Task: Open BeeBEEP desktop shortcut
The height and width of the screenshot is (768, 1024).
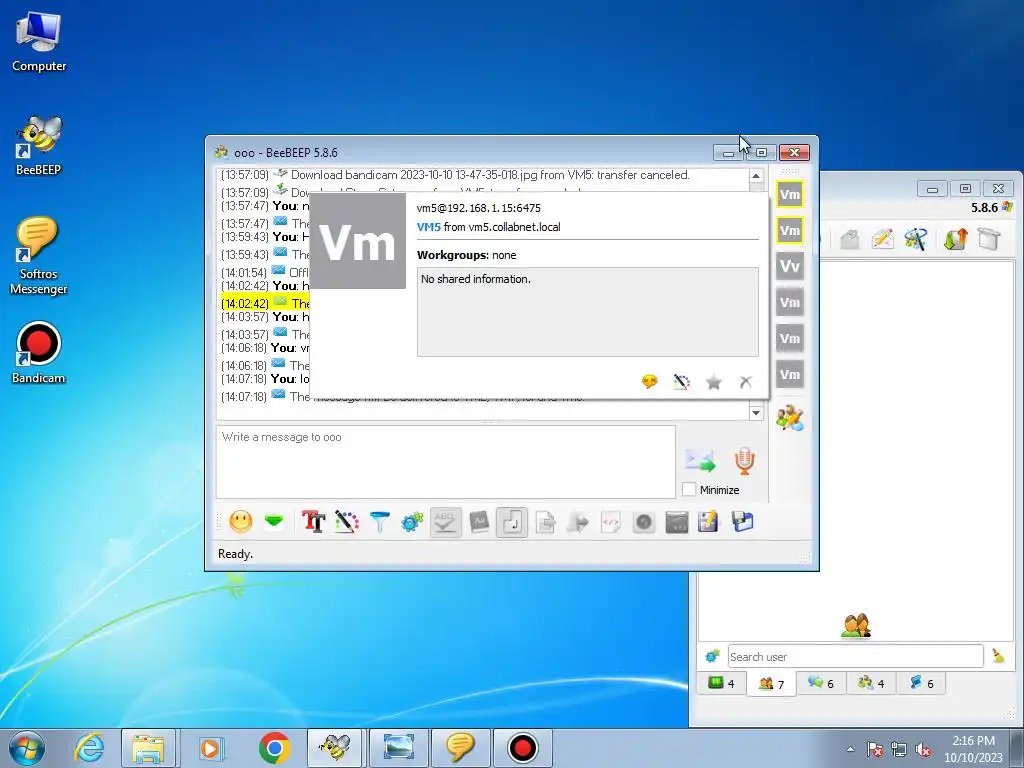Action: 39,146
